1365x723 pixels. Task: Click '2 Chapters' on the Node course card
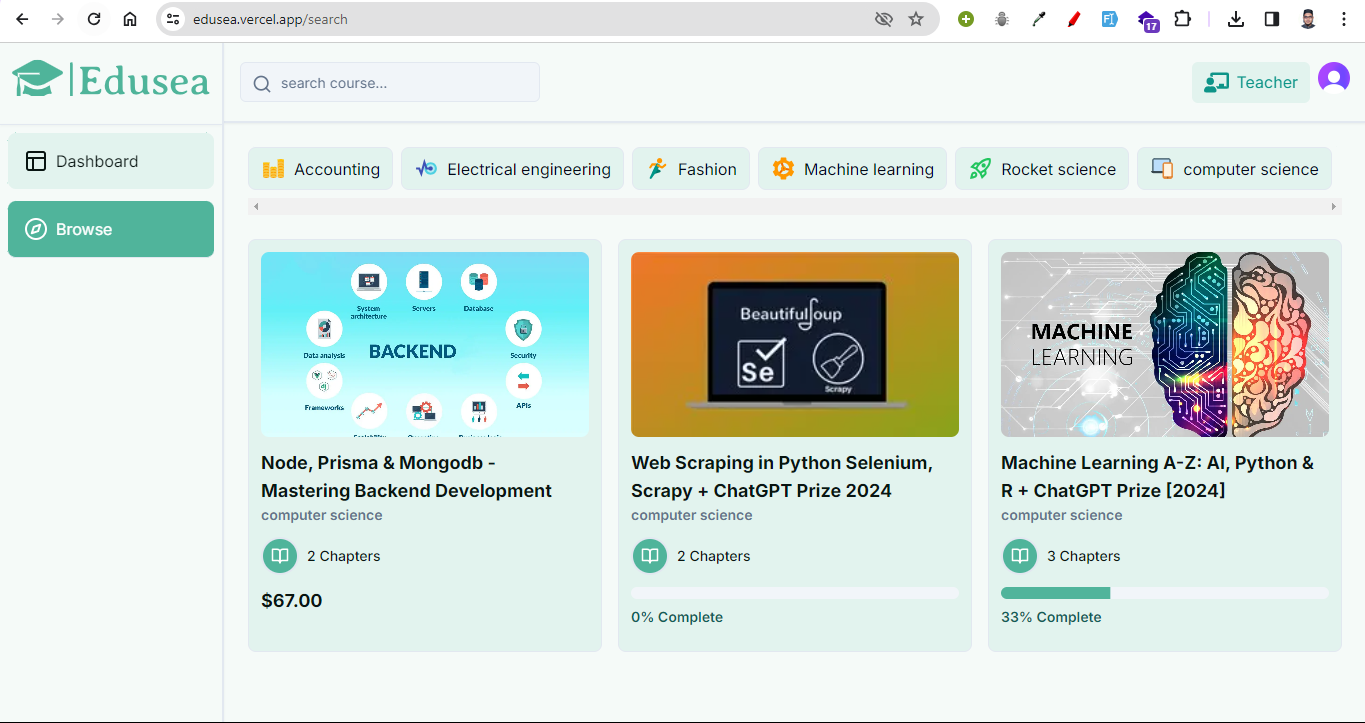point(344,556)
